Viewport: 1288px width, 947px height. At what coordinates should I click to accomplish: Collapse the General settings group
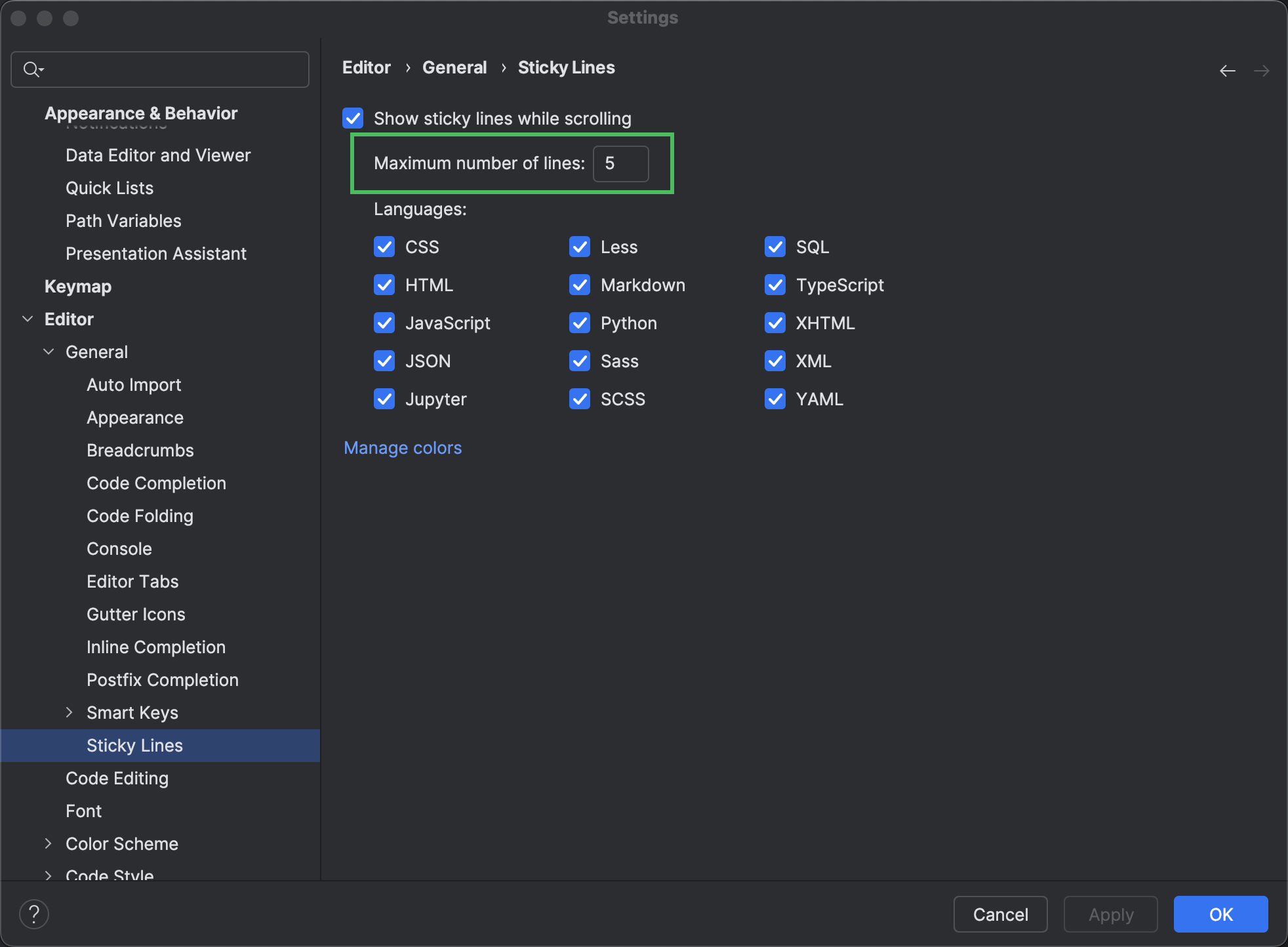click(49, 352)
